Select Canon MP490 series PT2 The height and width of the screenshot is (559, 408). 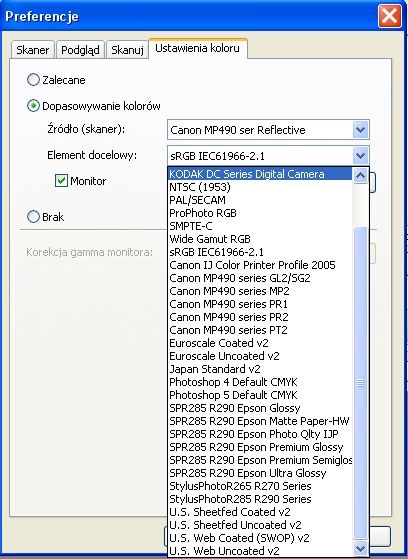[260, 330]
